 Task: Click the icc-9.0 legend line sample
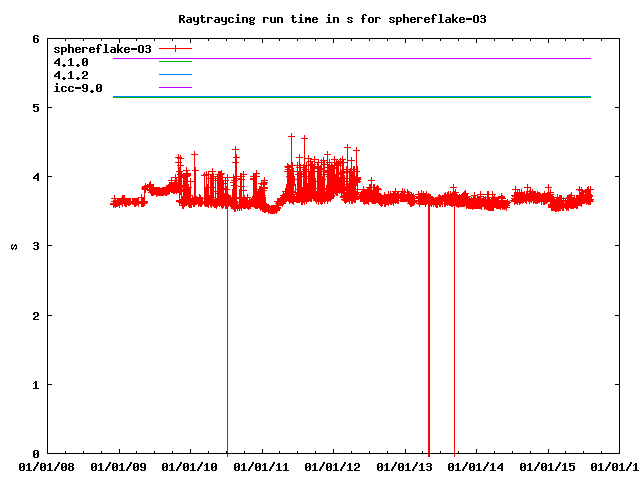pyautogui.click(x=174, y=88)
